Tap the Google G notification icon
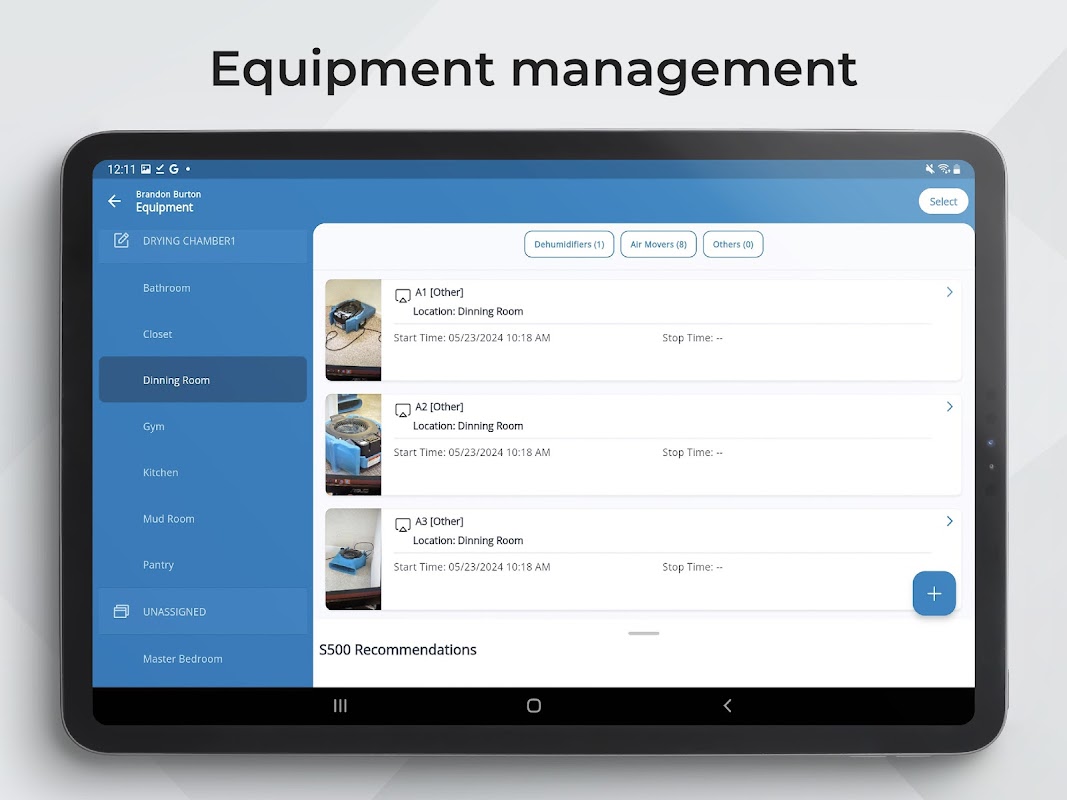1067x800 pixels. click(174, 169)
